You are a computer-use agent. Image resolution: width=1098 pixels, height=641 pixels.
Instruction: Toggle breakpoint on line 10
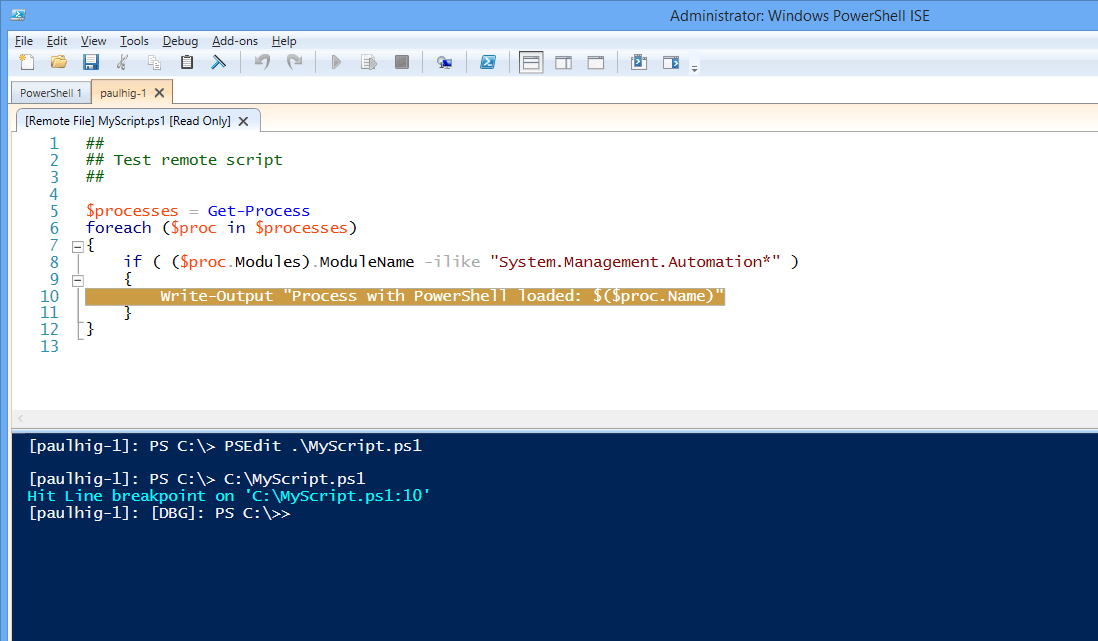(x=400, y=295)
